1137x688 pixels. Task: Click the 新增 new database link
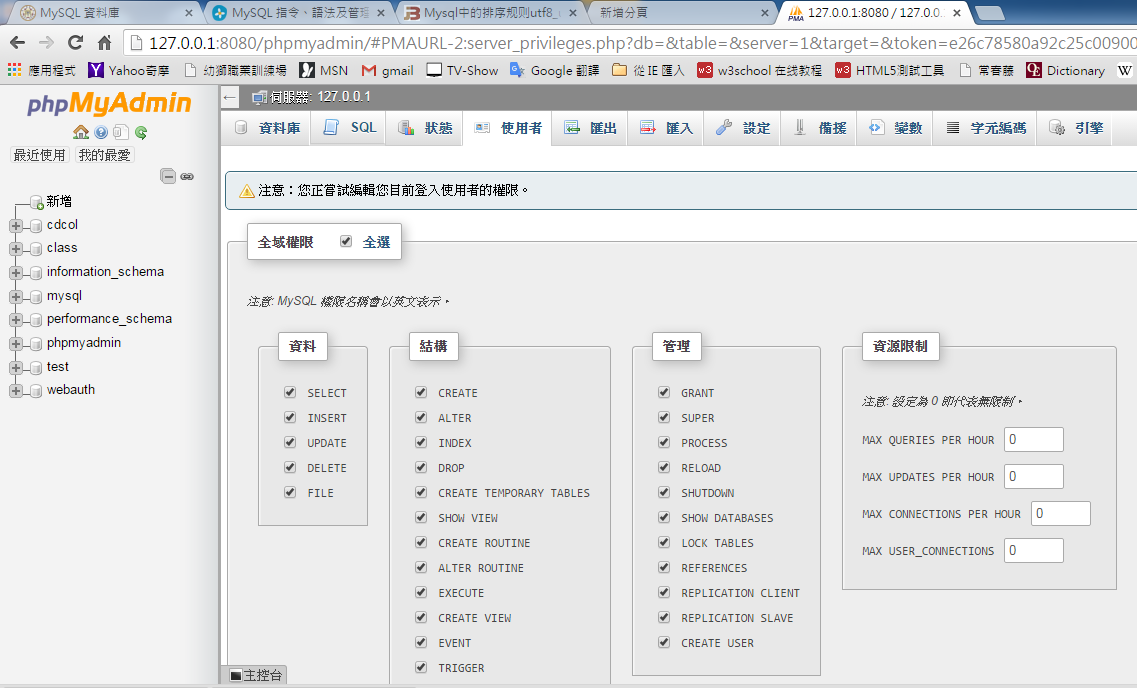click(x=59, y=202)
